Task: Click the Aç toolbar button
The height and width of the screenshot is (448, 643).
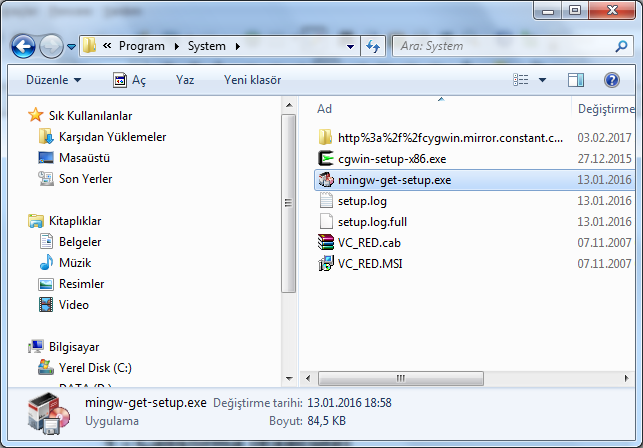Action: coord(130,80)
